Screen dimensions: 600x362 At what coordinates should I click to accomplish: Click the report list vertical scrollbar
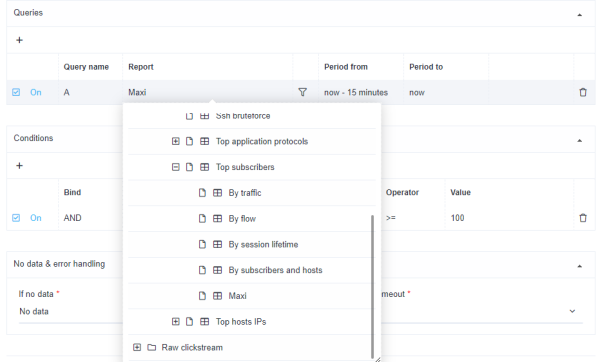[372, 286]
